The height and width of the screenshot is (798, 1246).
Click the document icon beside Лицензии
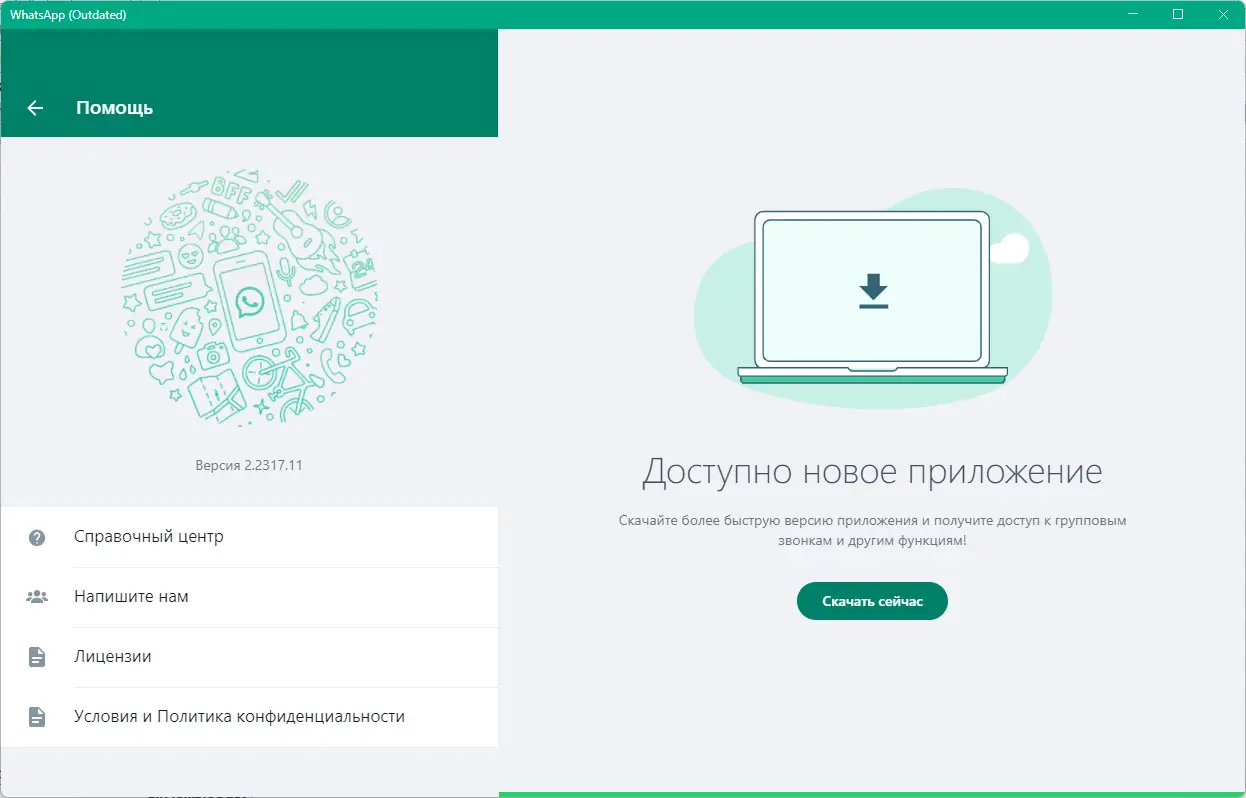[37, 657]
